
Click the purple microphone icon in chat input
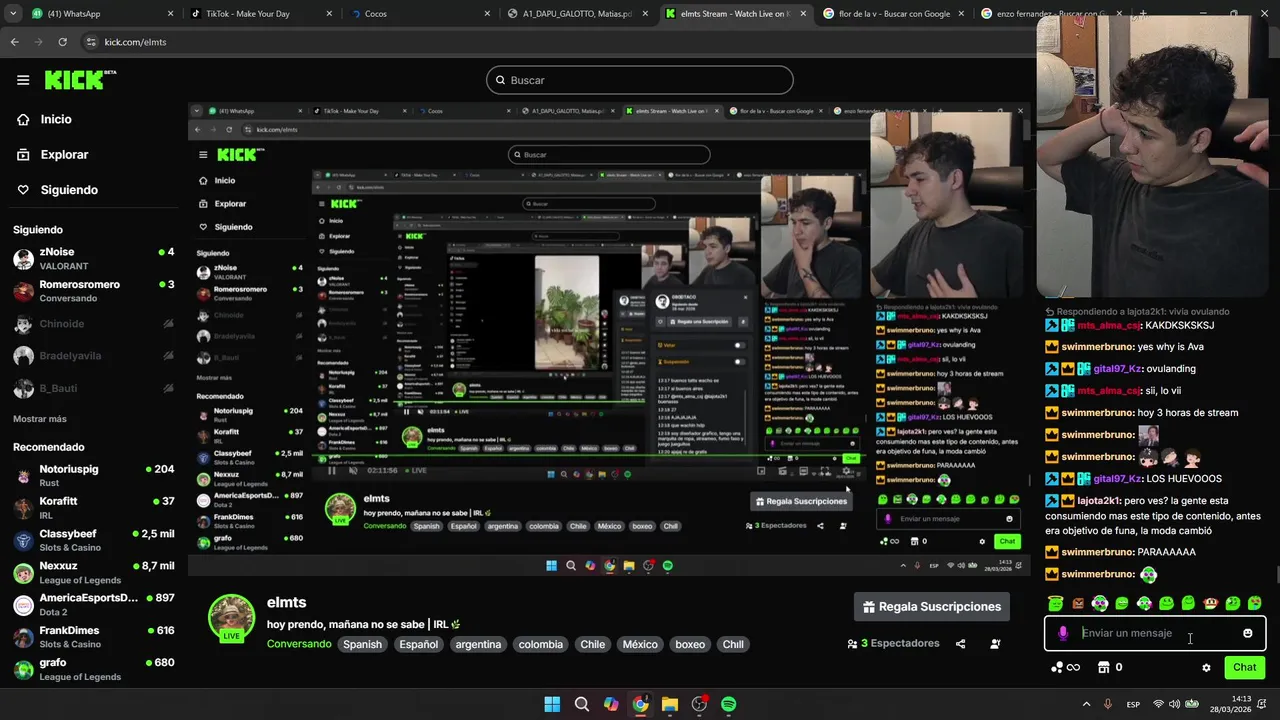(1063, 633)
